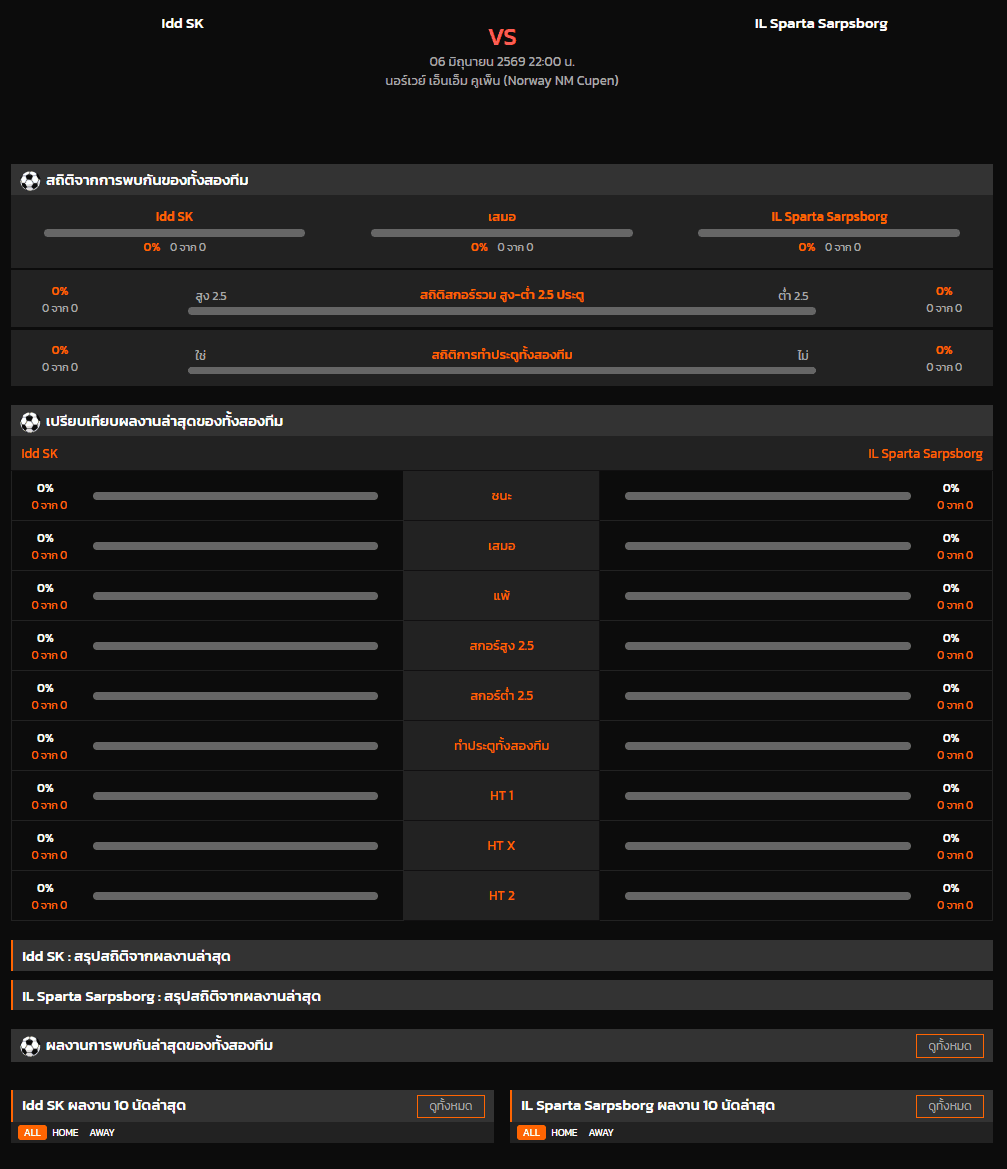Click the Idd SK head-to-head win bar
This screenshot has width=1007, height=1169.
(174, 233)
